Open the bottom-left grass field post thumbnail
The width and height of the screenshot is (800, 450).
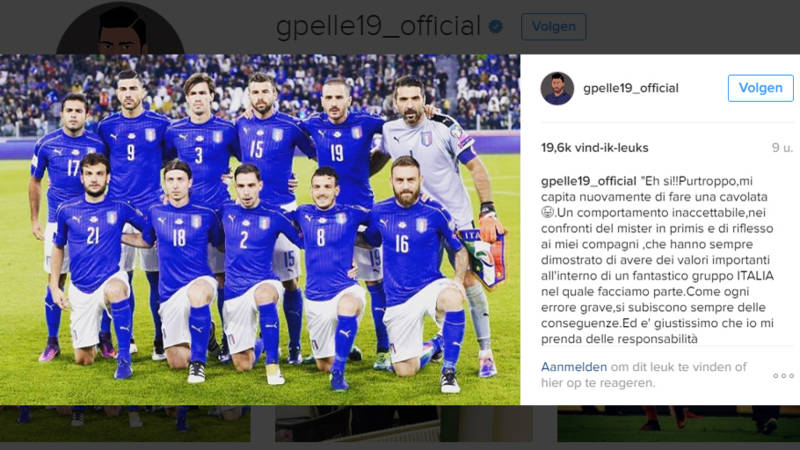pyautogui.click(x=125, y=423)
